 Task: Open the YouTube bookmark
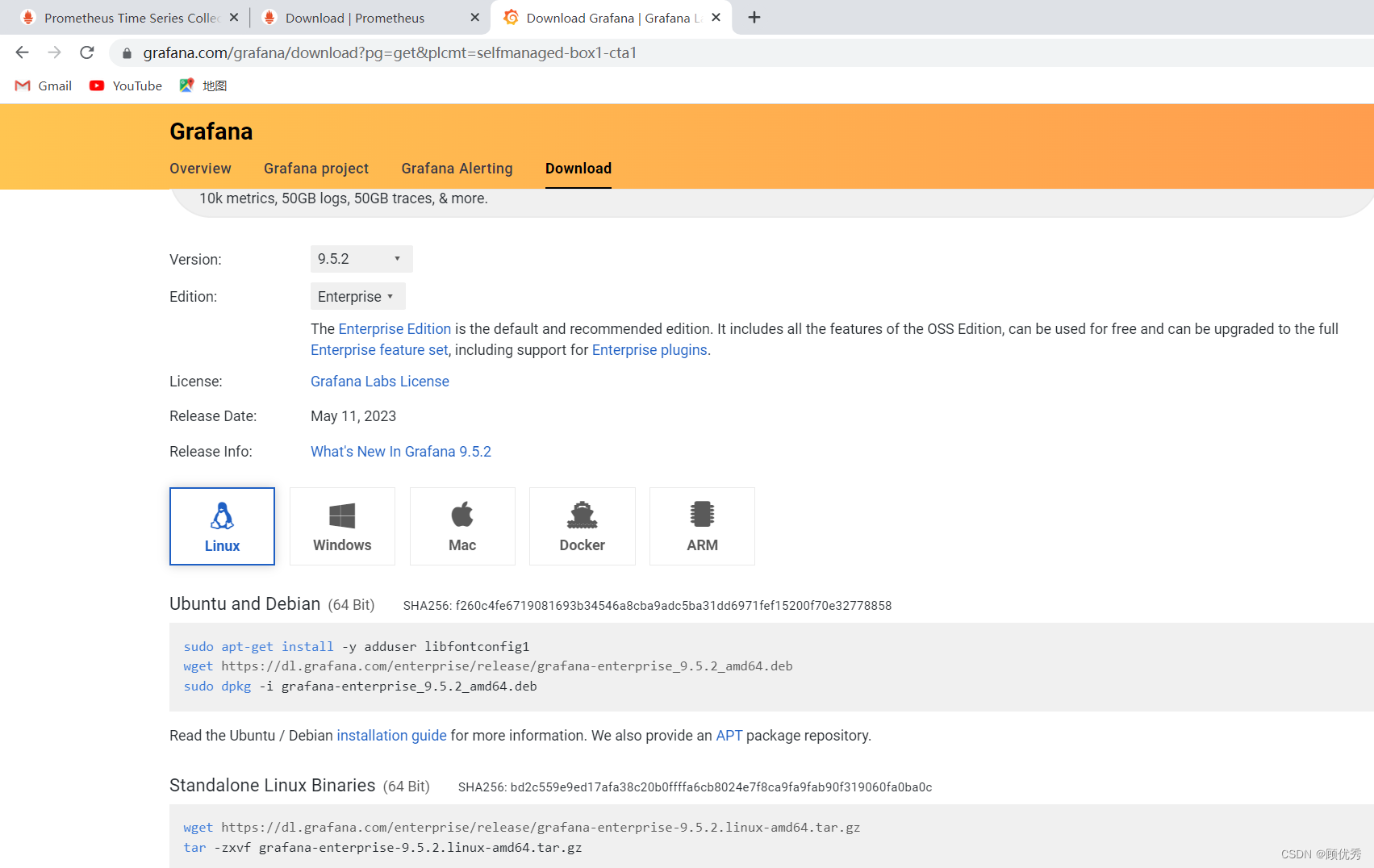pyautogui.click(x=125, y=86)
